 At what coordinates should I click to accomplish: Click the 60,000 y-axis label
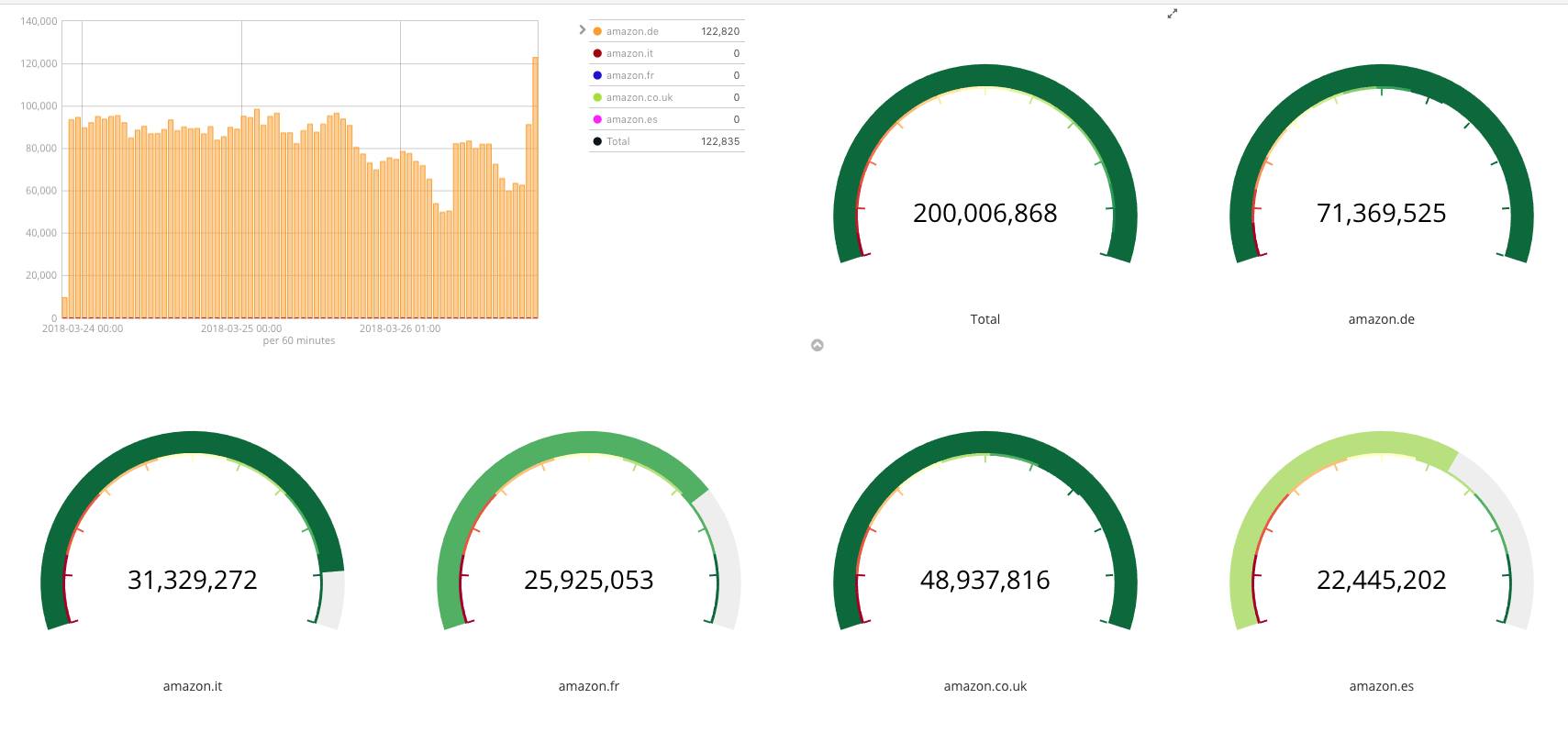[x=41, y=191]
